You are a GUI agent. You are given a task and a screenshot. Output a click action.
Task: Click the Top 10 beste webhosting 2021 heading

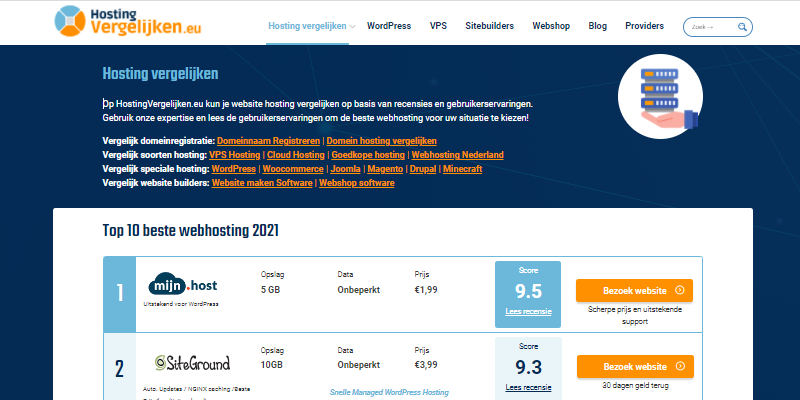point(191,231)
